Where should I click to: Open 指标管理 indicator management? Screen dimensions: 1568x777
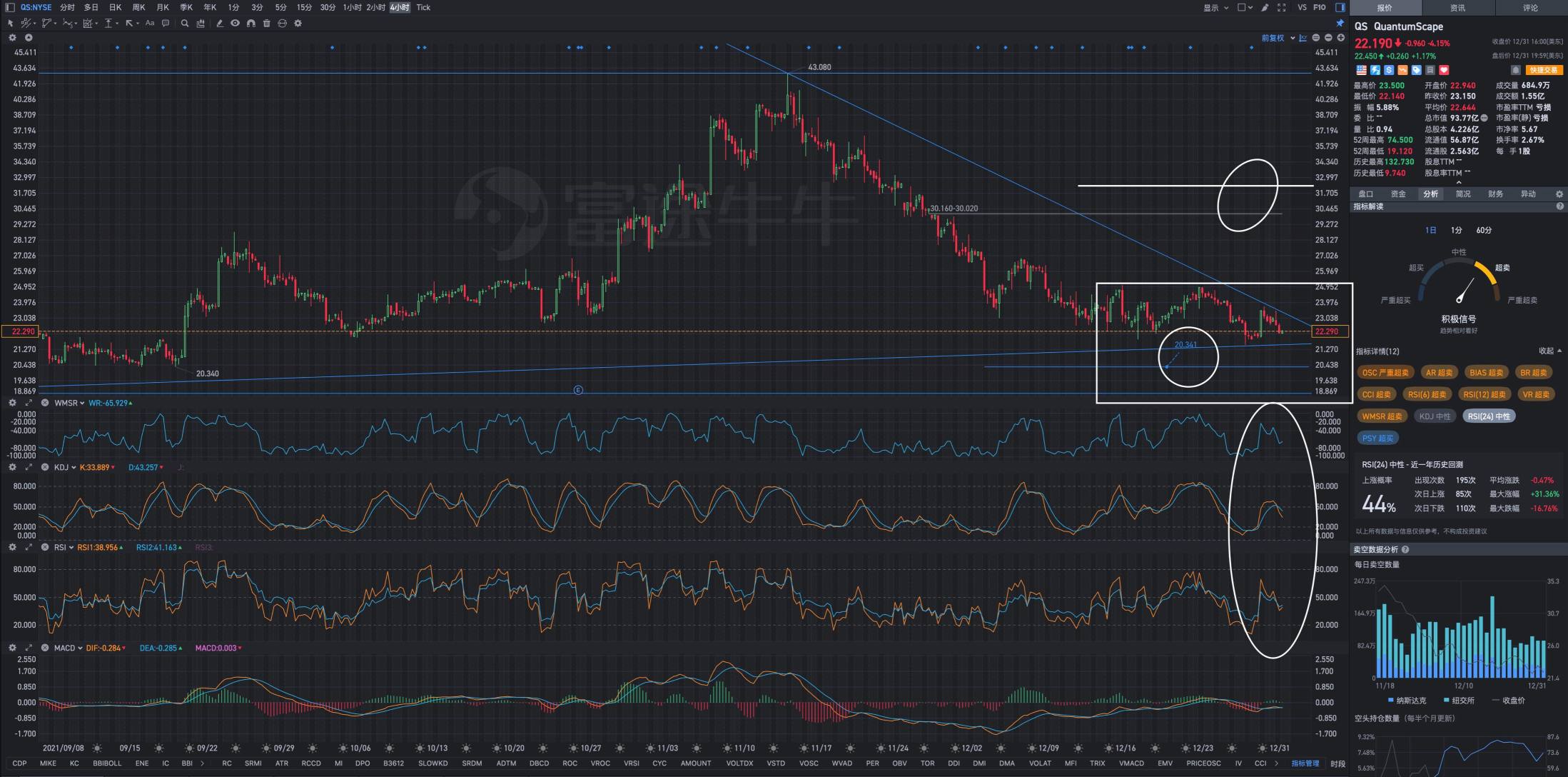click(x=1305, y=763)
